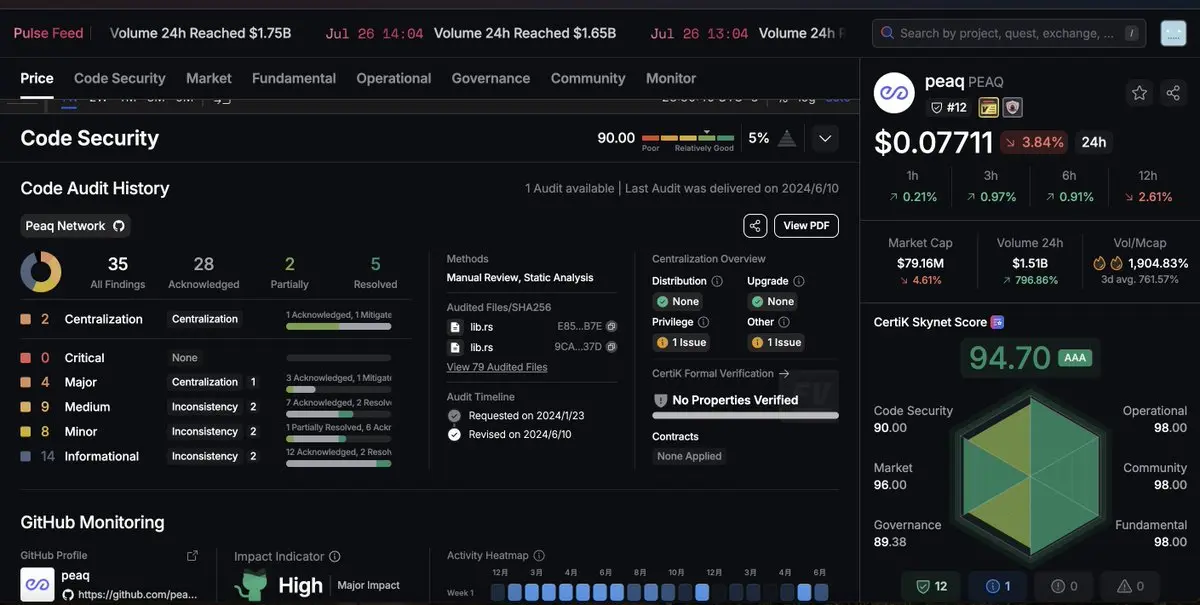Star peaq as a favorite
The image size is (1200, 605).
[x=1139, y=93]
